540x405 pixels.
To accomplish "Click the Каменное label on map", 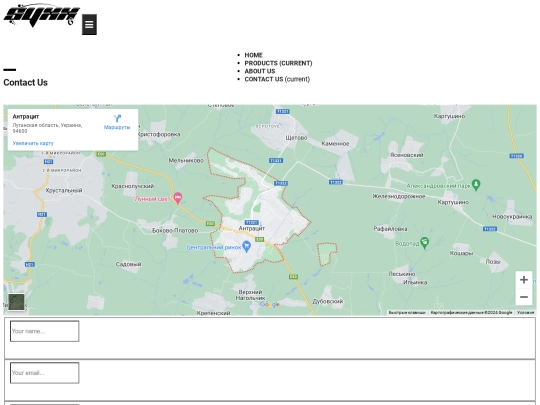I will click(x=335, y=144).
